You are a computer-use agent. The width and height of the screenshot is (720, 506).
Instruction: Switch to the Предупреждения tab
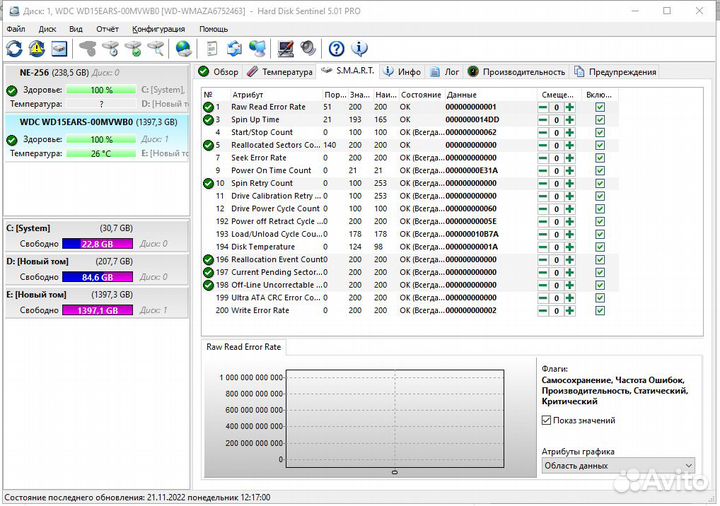[615, 72]
